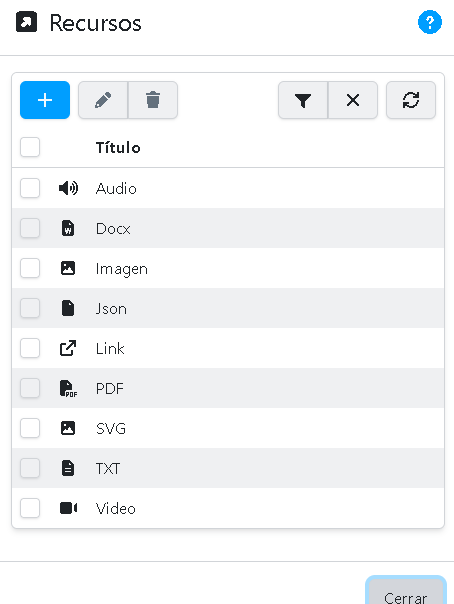Viewport: 454px width, 604px height.
Task: Toggle the select-all checkbox near Título
Action: tap(30, 147)
